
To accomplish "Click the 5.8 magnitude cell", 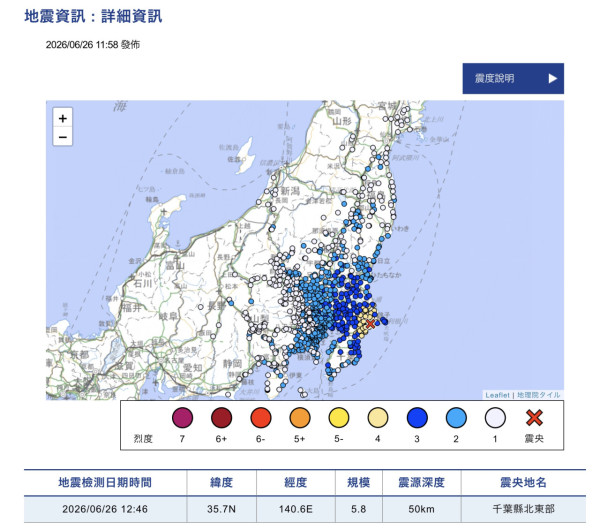I will (359, 509).
